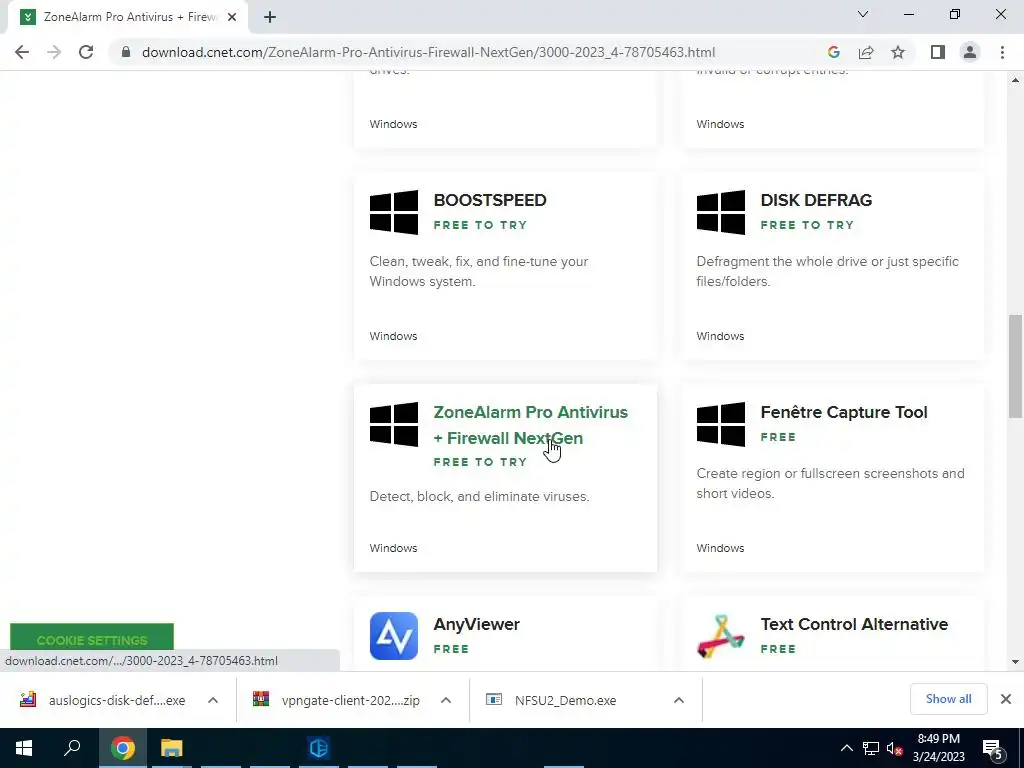
Task: Click the Disk Defrag Windows logo icon
Action: point(721,212)
